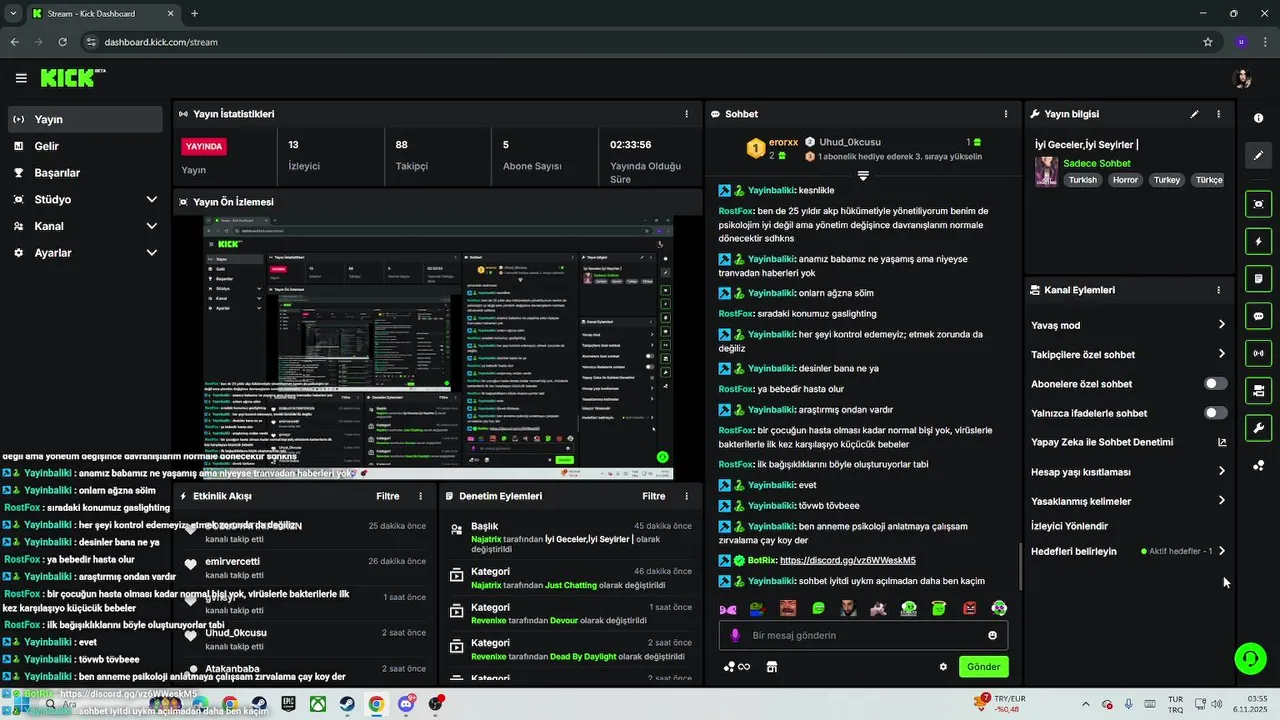Select the angry red face emote
The height and width of the screenshot is (720, 1280).
969,608
